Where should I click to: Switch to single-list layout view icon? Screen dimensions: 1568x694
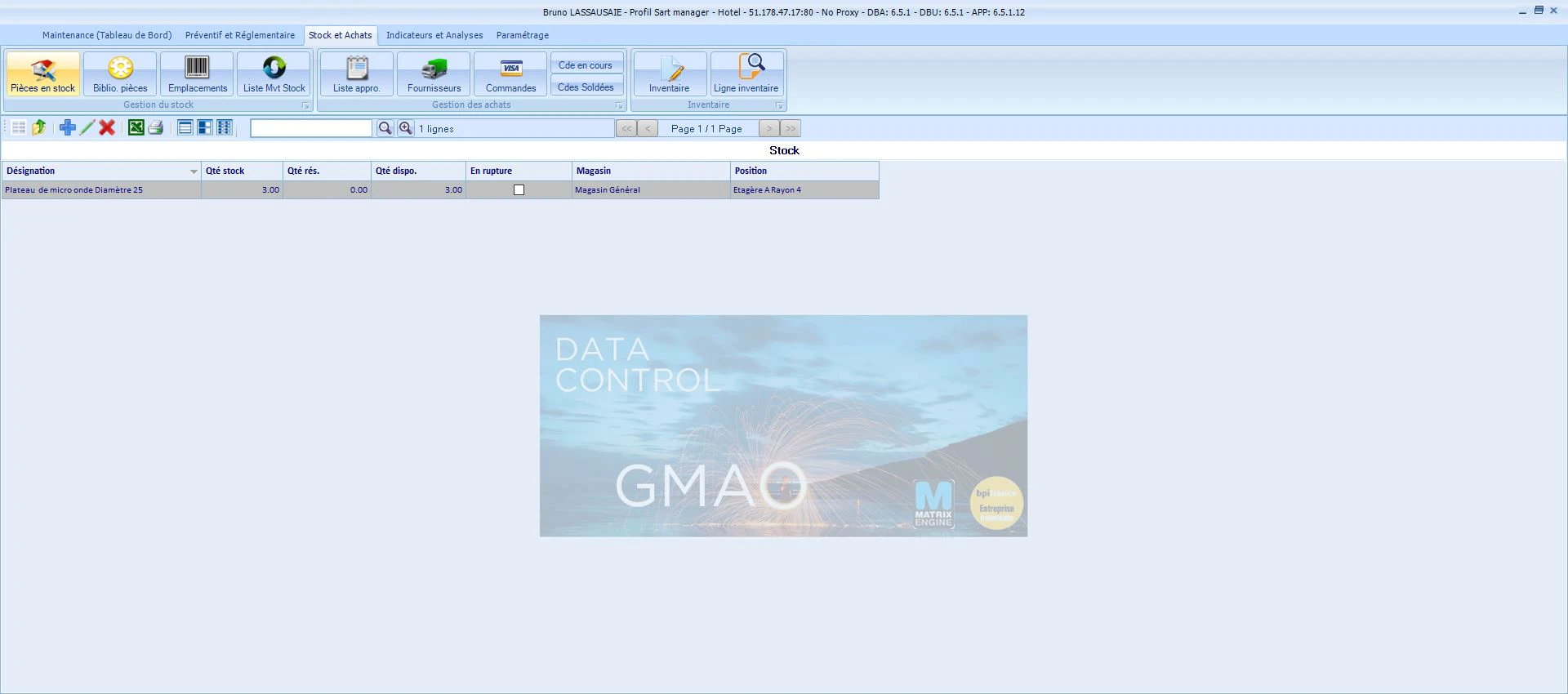coord(185,127)
